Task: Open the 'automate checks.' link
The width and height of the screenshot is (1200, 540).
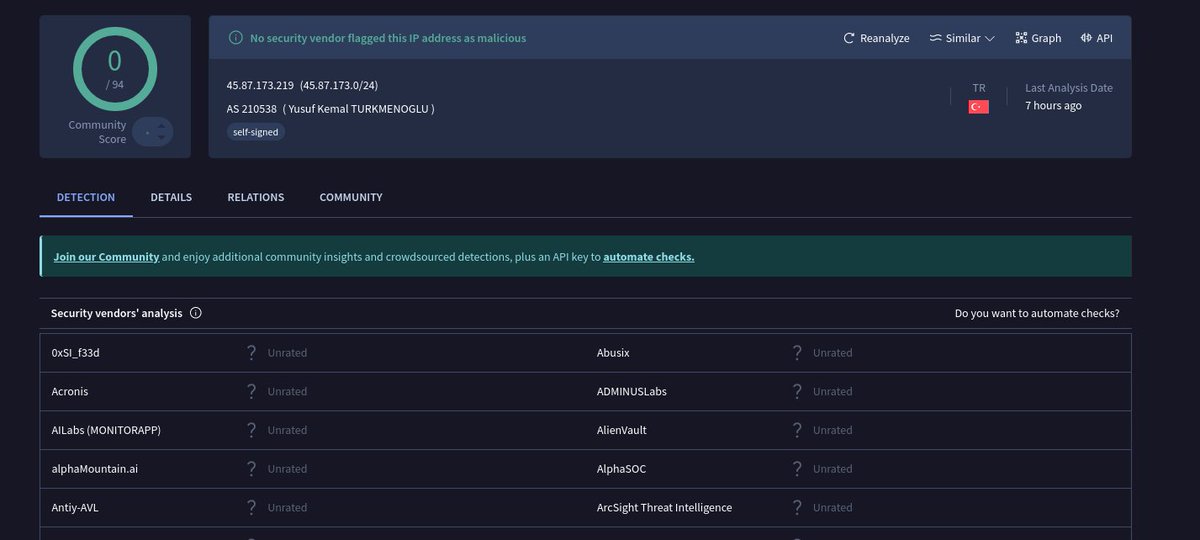Action: [x=649, y=257]
